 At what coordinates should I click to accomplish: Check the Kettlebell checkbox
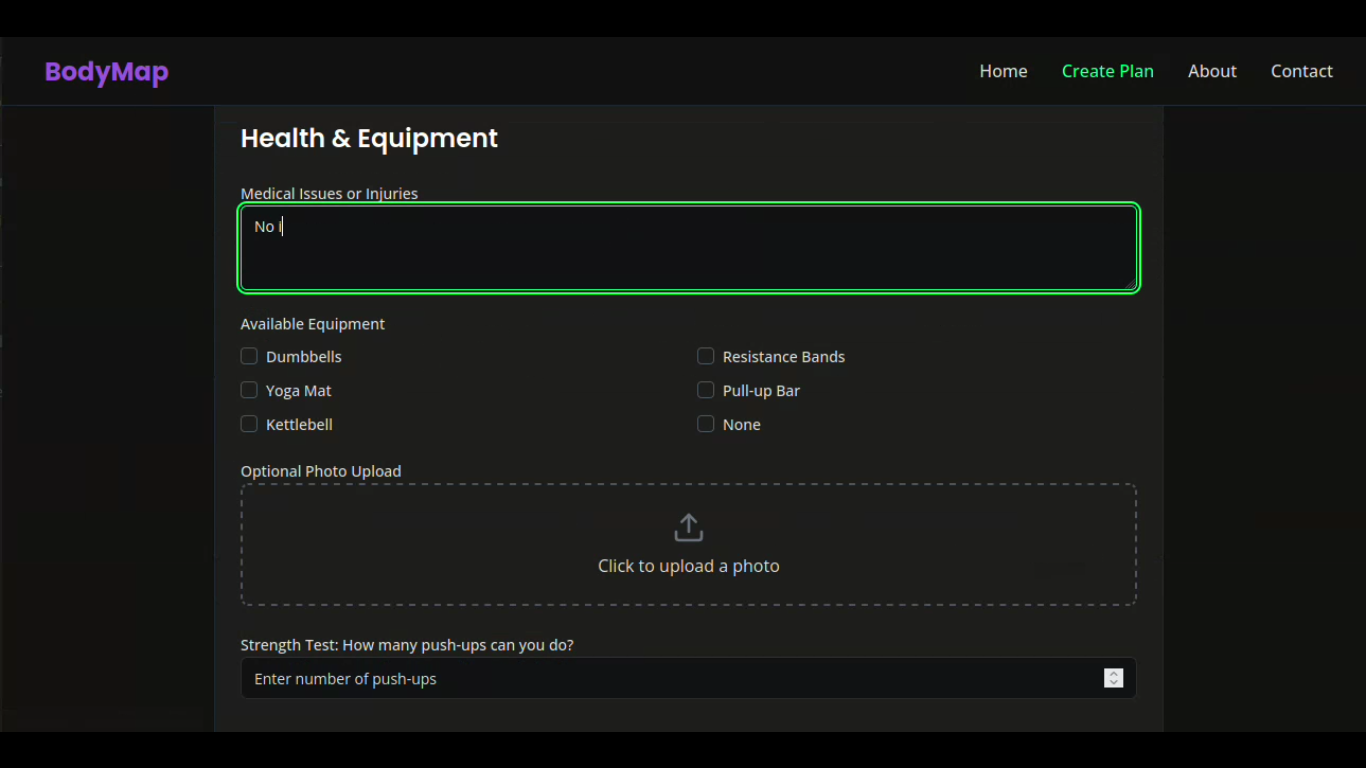[249, 424]
